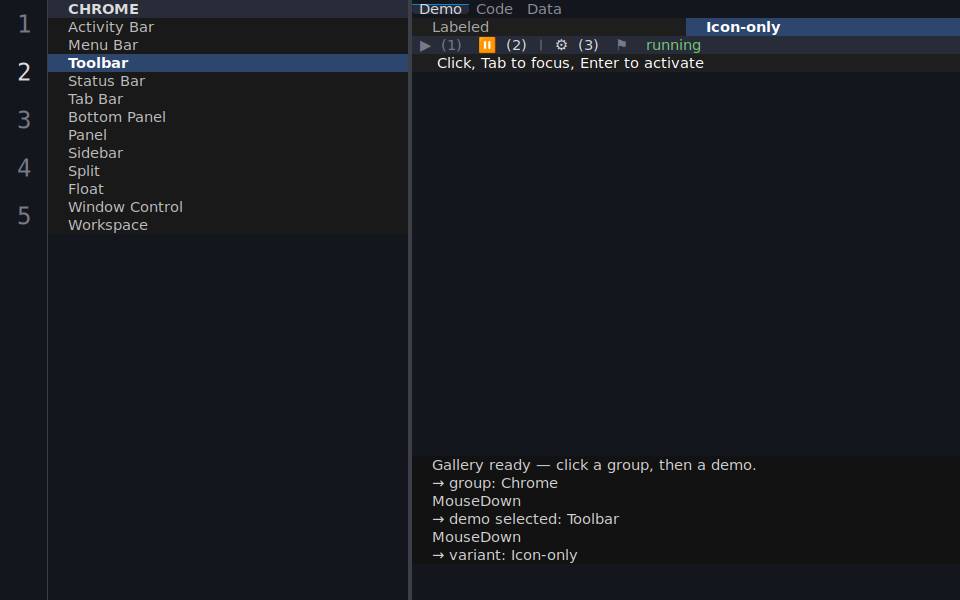Open the Bottom Panel demo
This screenshot has width=960, height=600.
228,117
